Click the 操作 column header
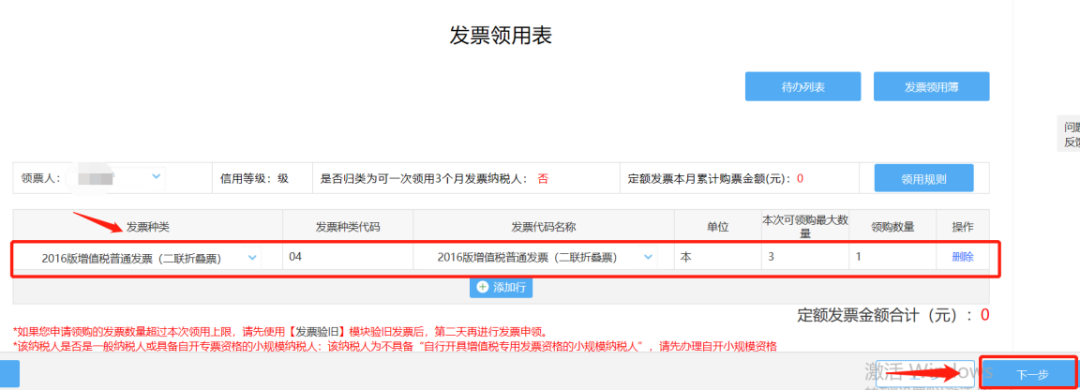The width and height of the screenshot is (1080, 390). tap(962, 226)
